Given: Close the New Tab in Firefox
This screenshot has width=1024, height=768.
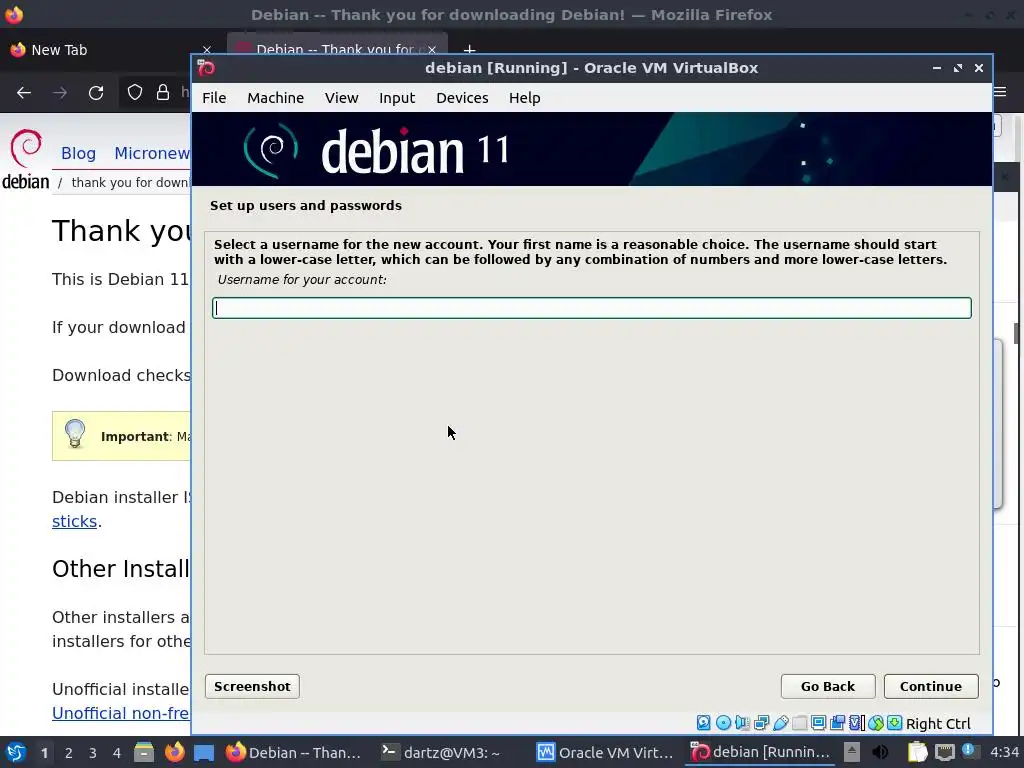Looking at the screenshot, I should pyautogui.click(x=206, y=50).
